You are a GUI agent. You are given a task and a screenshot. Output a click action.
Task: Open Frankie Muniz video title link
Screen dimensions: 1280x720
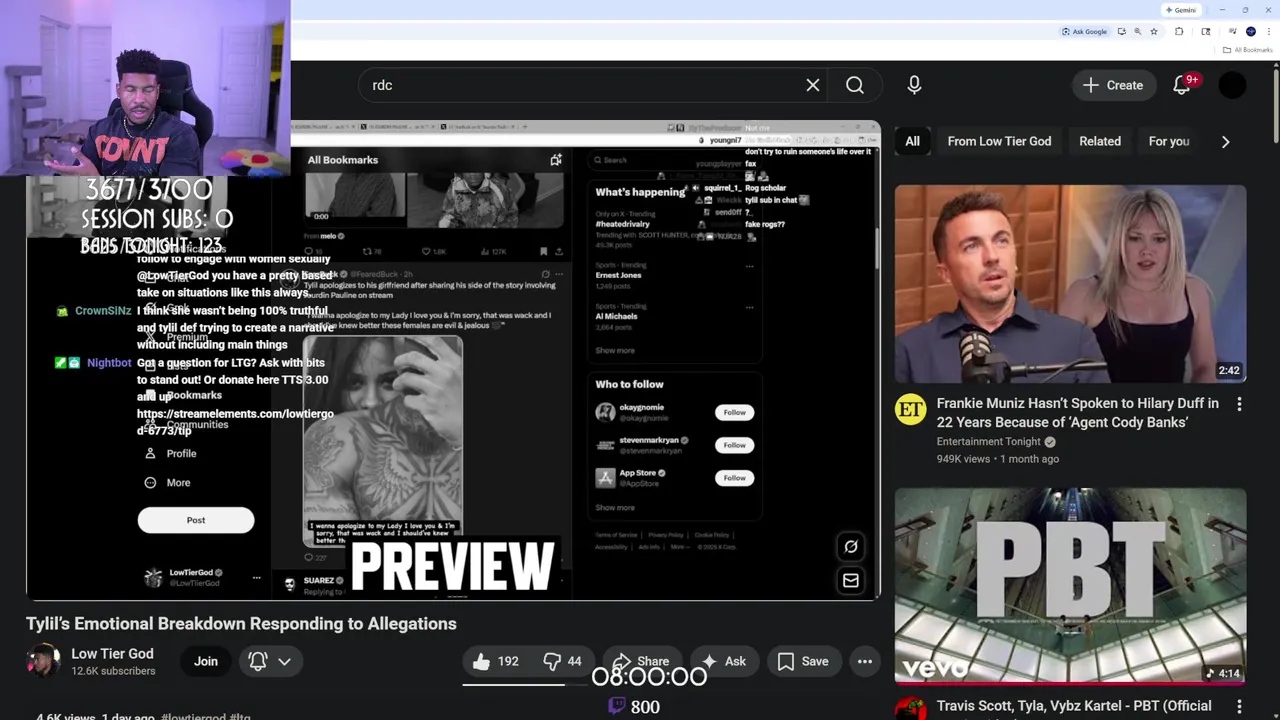click(1078, 413)
